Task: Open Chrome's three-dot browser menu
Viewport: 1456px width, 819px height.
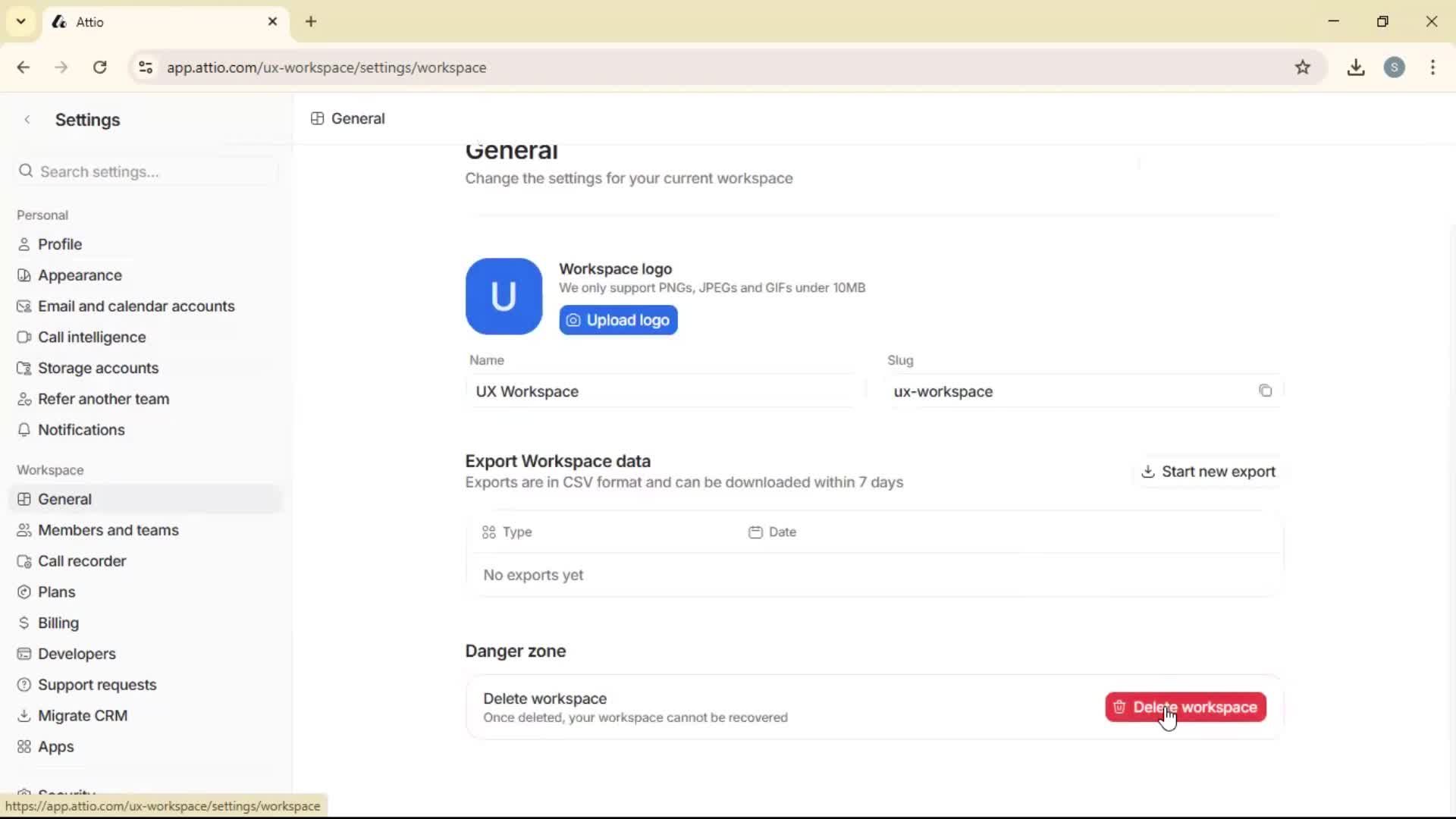Action: click(x=1432, y=67)
